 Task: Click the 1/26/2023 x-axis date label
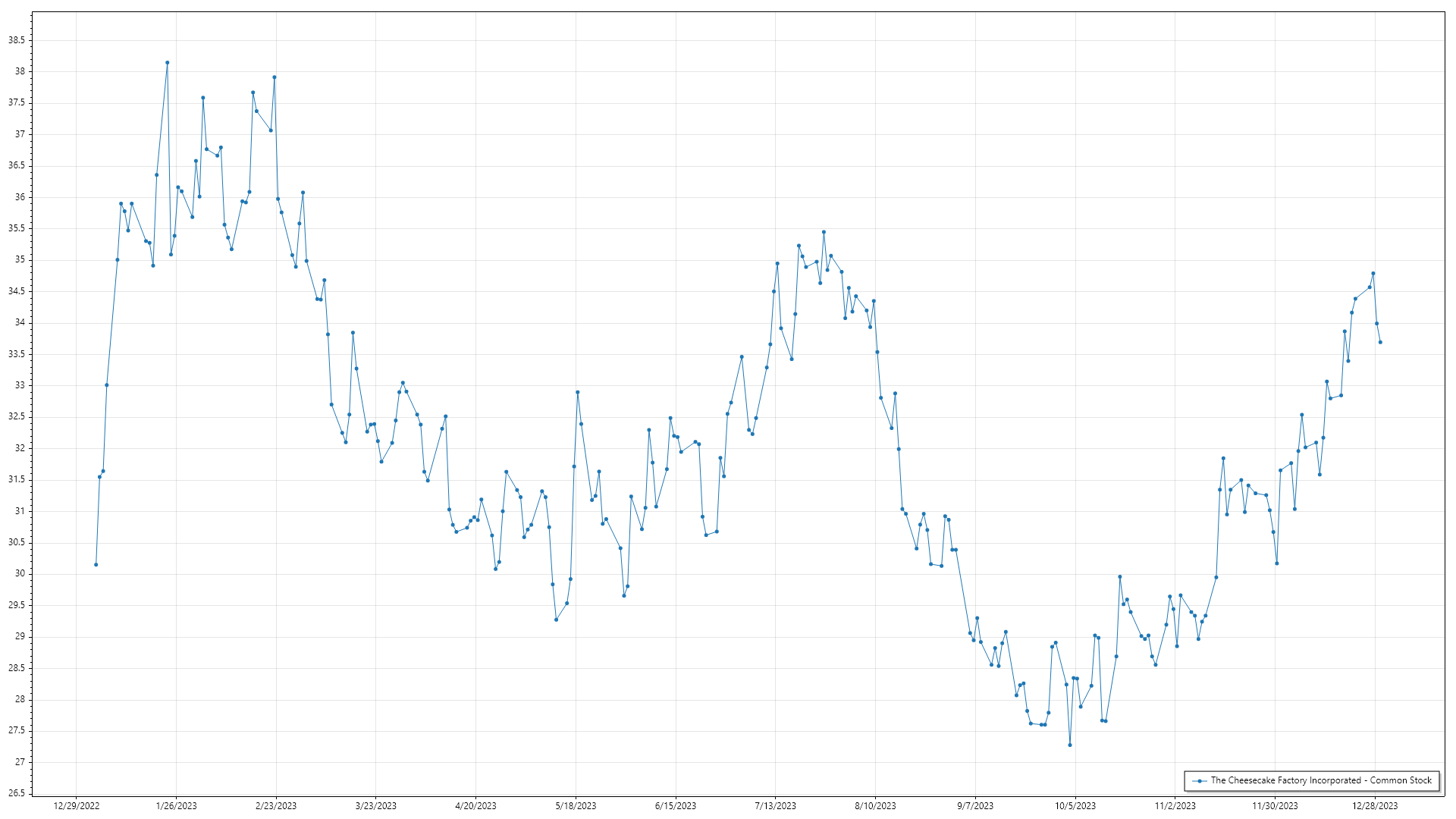coord(176,806)
